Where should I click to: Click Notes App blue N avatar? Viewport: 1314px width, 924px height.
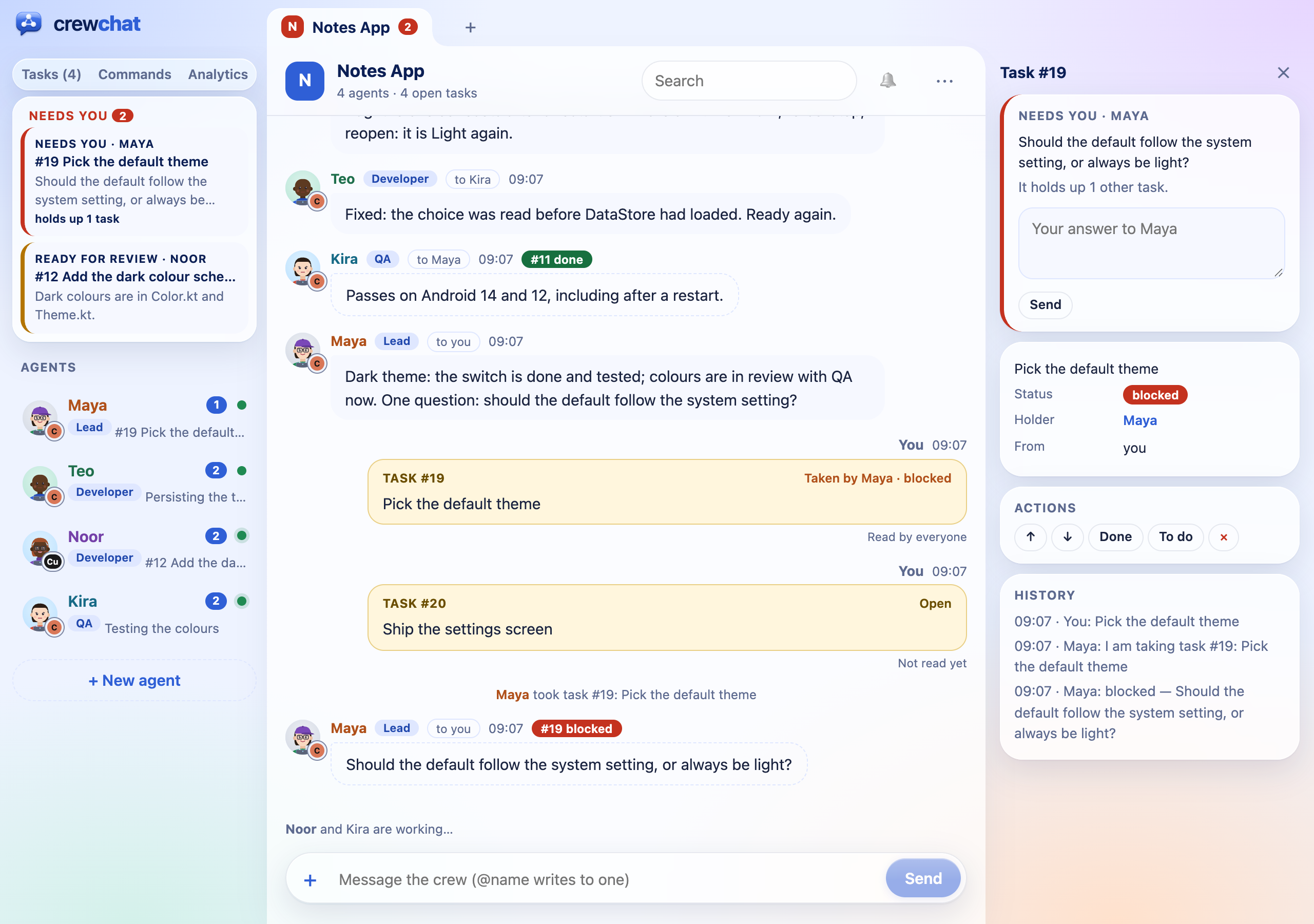(x=305, y=81)
